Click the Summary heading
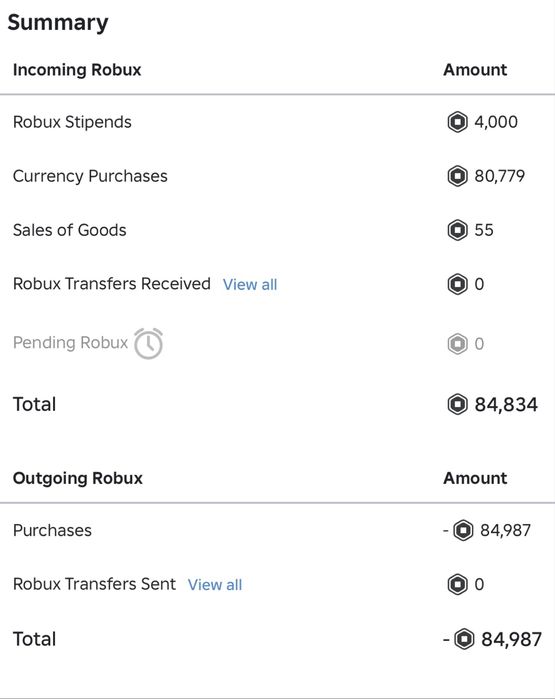 point(58,23)
